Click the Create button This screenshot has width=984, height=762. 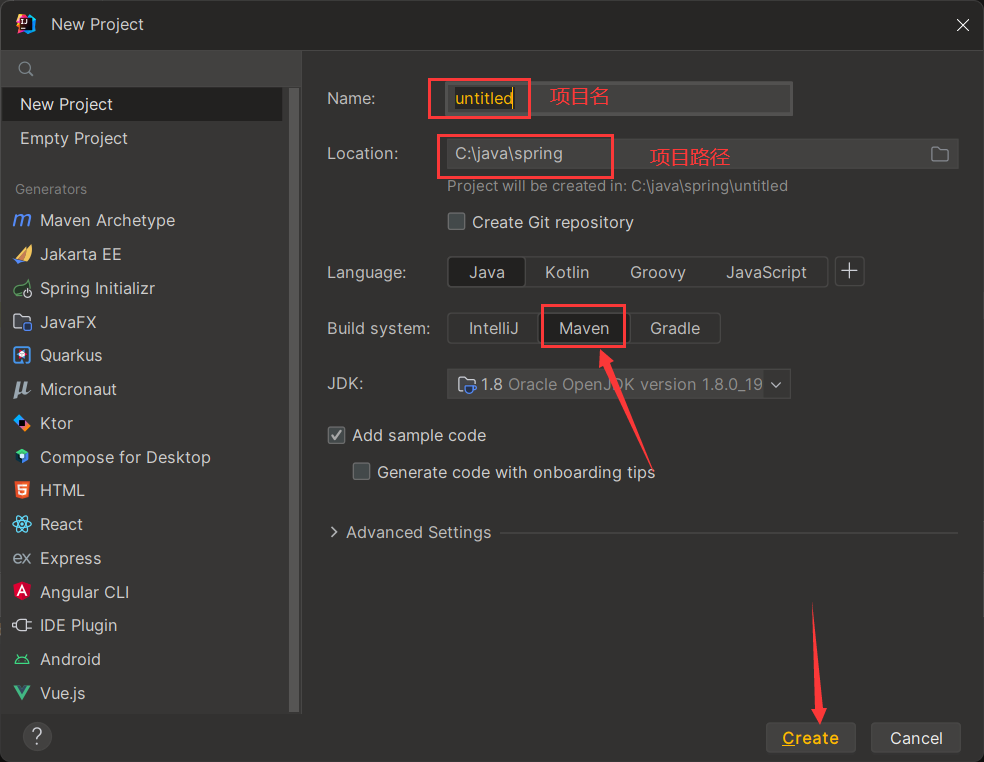tap(810, 738)
